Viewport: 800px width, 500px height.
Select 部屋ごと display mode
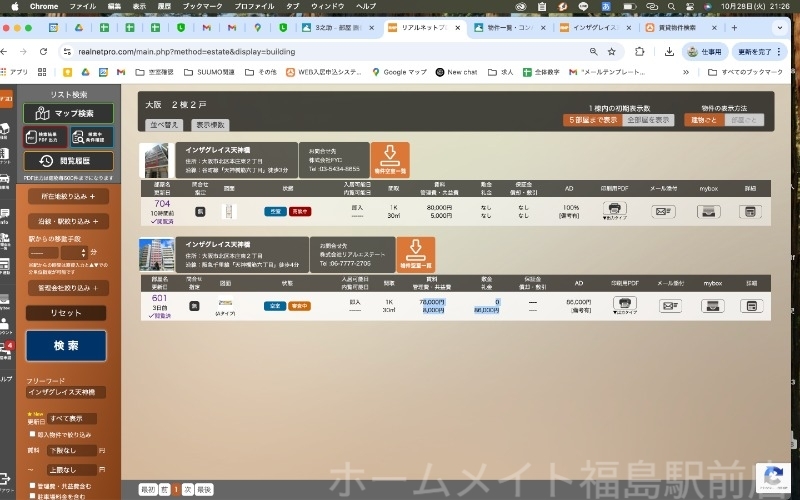point(744,120)
